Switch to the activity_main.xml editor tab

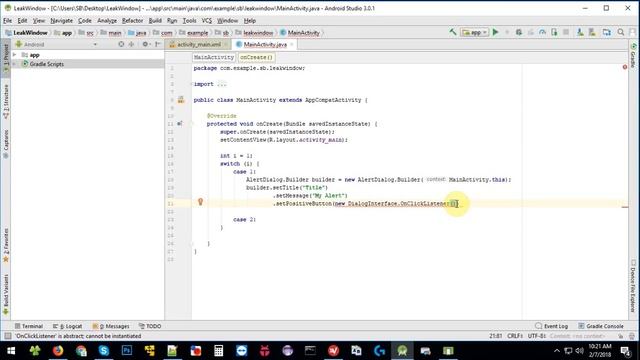click(x=198, y=44)
